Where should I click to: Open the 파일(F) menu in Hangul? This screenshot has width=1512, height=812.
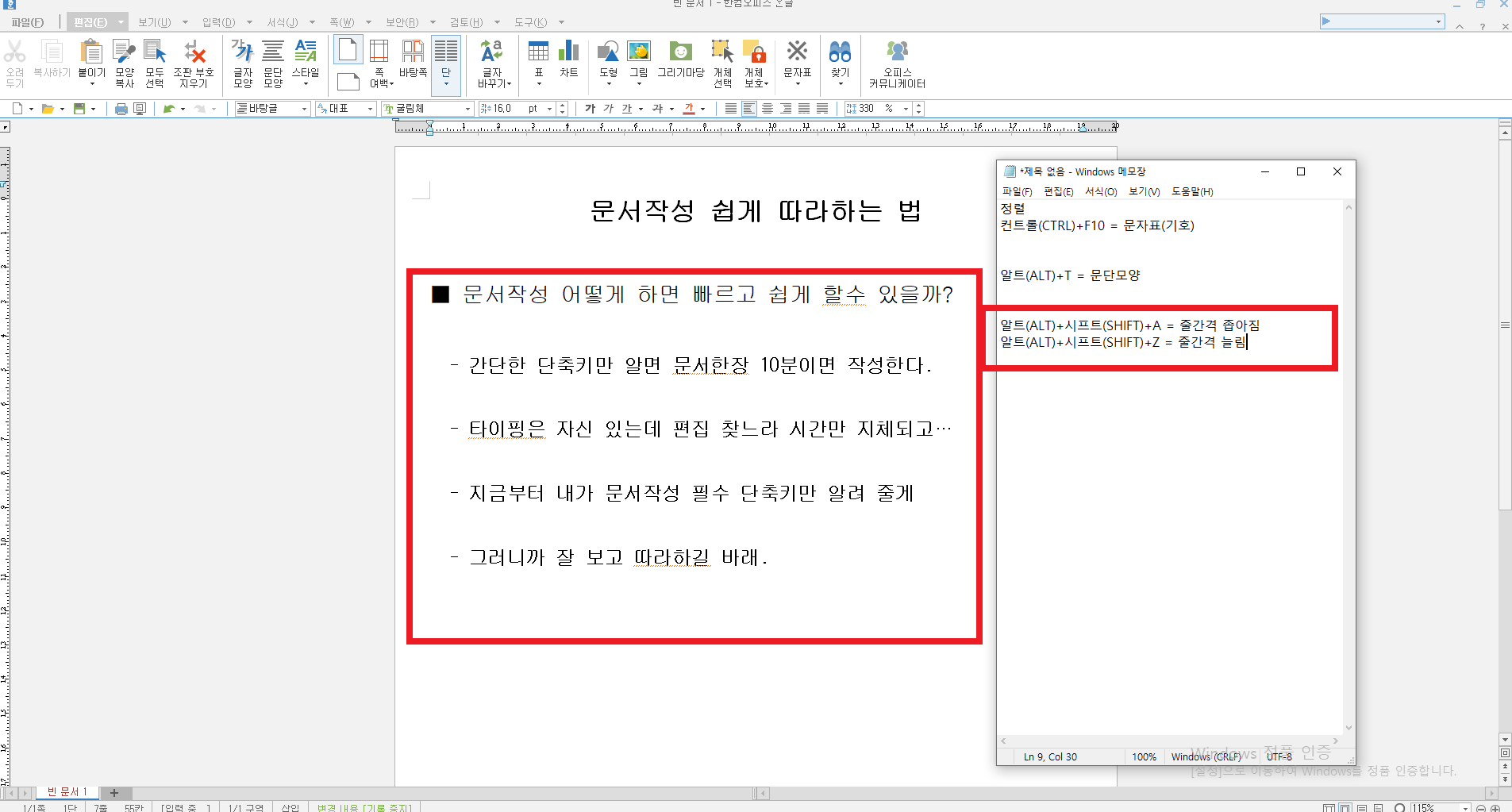pos(28,22)
